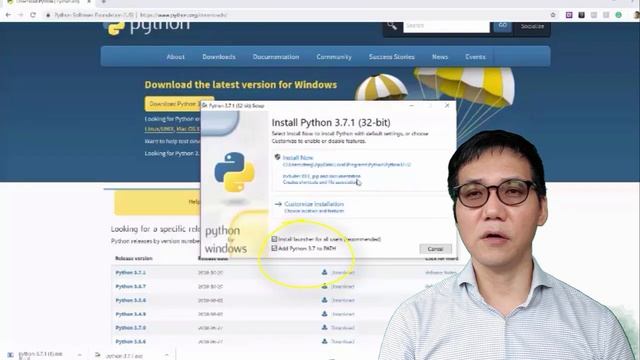Viewport: 640px width, 360px height.
Task: Click the installer title bar icon in Python Setup
Action: pos(204,106)
